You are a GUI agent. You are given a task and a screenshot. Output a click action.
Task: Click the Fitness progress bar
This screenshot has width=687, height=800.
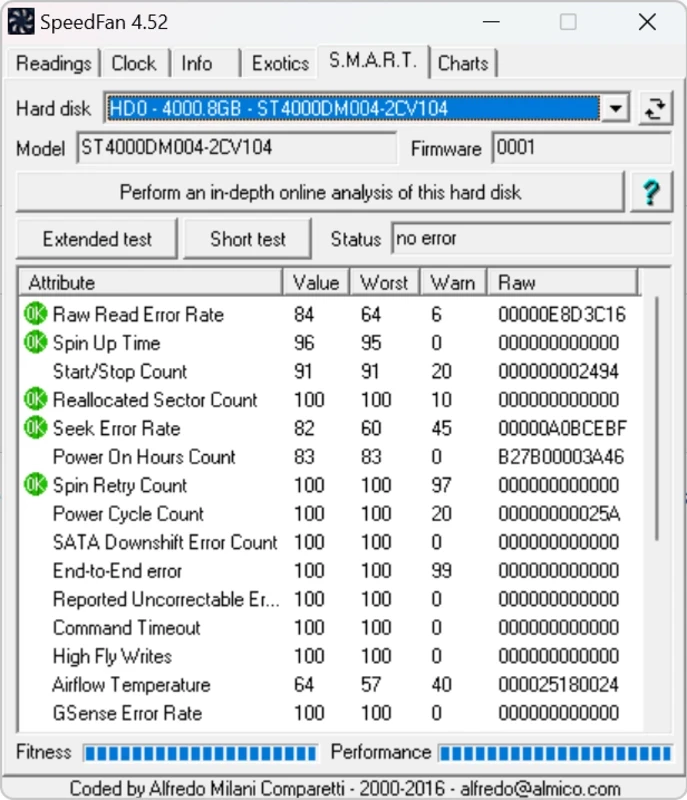pyautogui.click(x=198, y=753)
